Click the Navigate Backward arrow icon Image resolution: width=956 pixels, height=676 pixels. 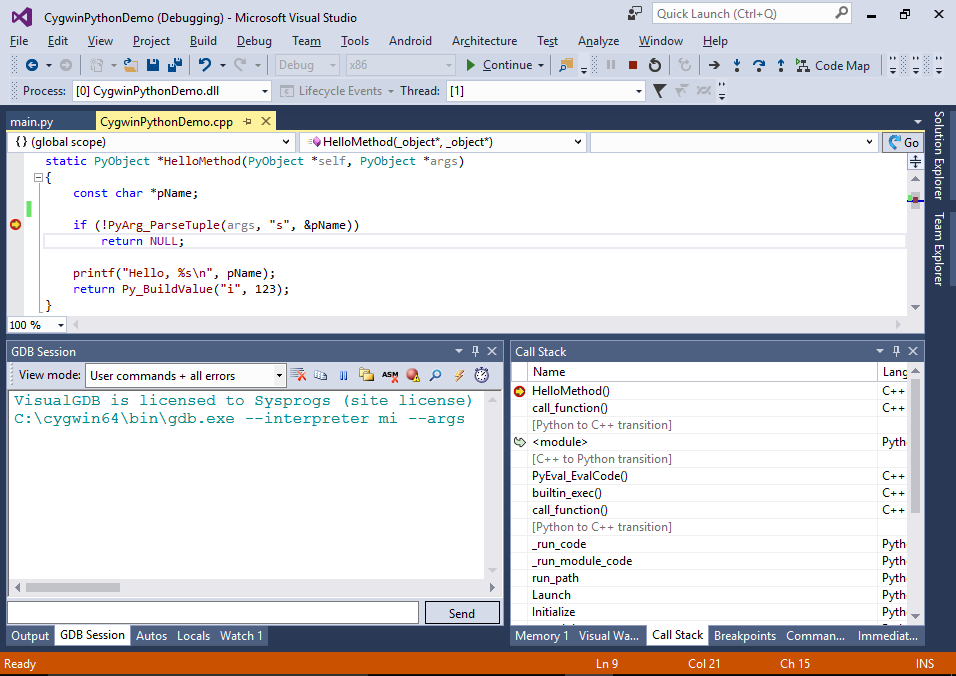pyautogui.click(x=32, y=65)
